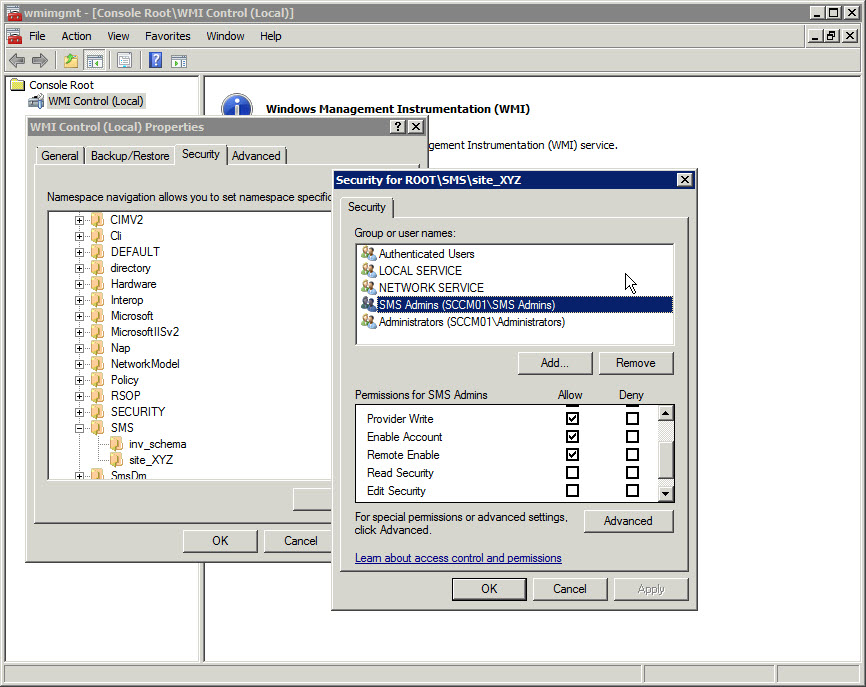Click the DEFAULT namespace folder icon
866x687 pixels.
pos(98,252)
